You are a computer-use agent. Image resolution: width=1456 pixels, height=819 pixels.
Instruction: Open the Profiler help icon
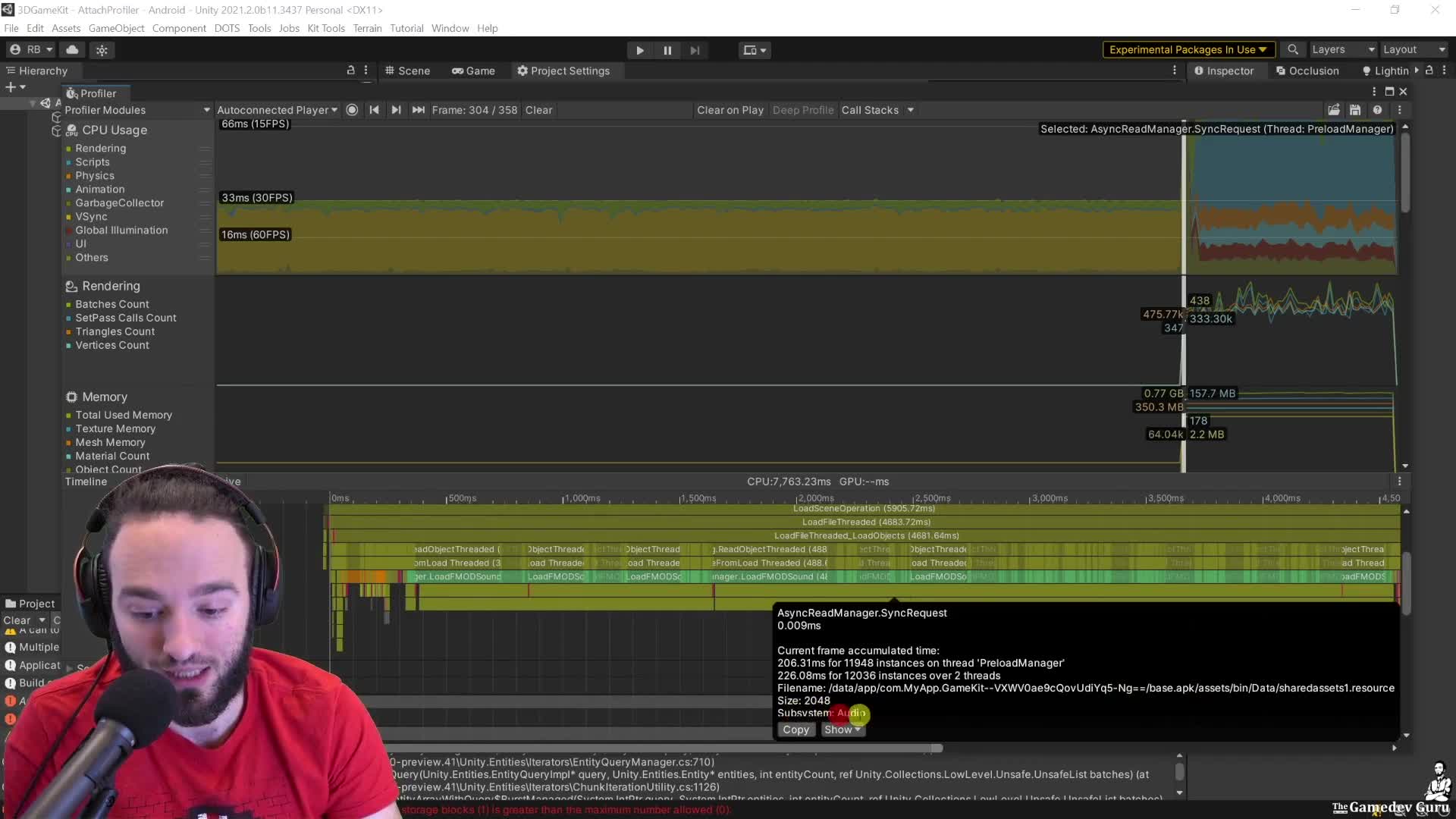pyautogui.click(x=1379, y=110)
